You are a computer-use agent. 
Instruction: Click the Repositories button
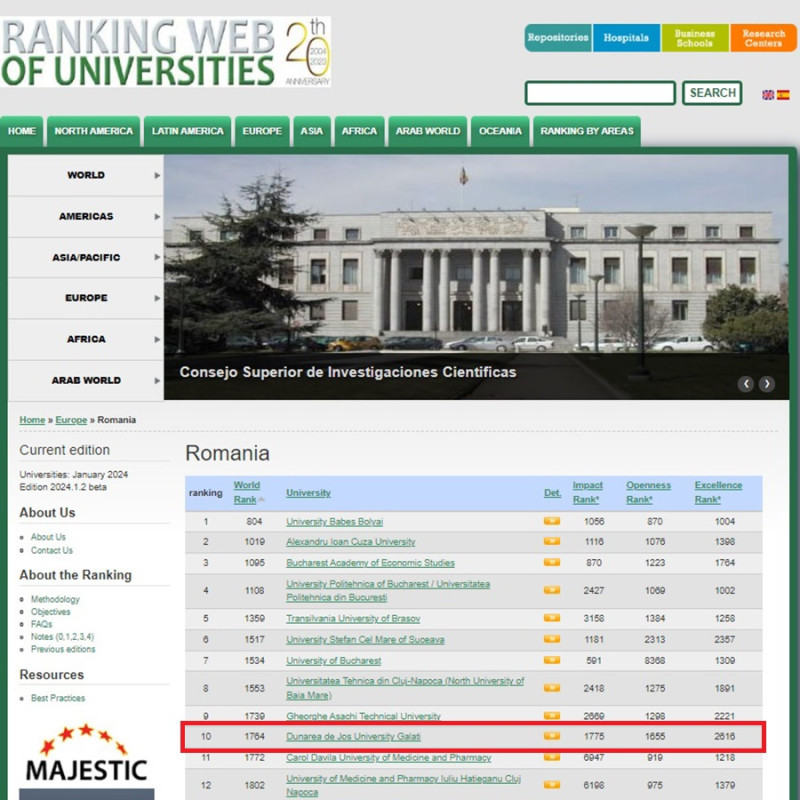click(x=558, y=38)
